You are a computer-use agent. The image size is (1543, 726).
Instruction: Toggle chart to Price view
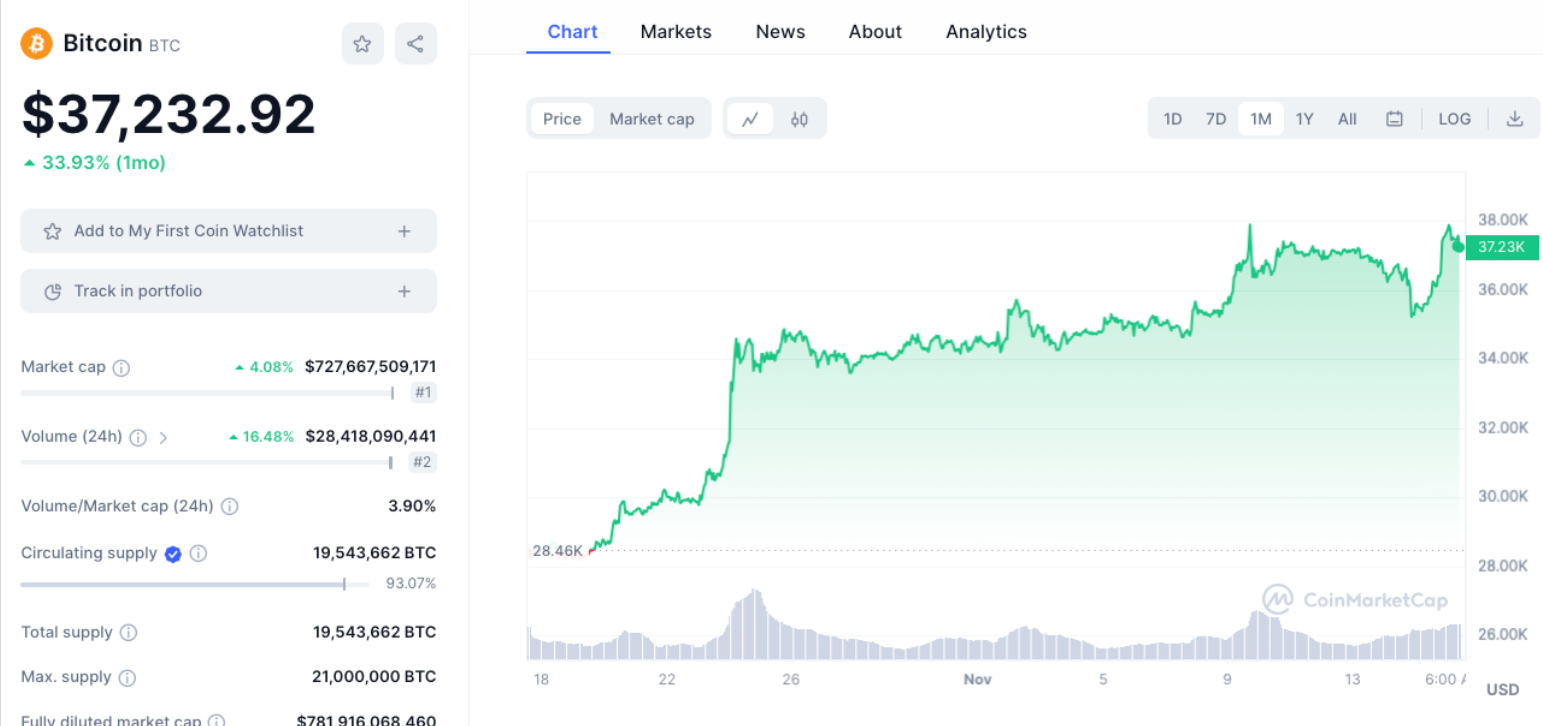562,119
